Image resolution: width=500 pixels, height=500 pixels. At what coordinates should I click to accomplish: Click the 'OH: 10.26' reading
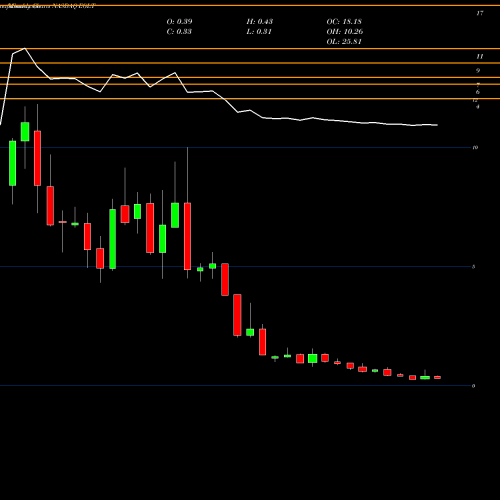[x=345, y=31]
